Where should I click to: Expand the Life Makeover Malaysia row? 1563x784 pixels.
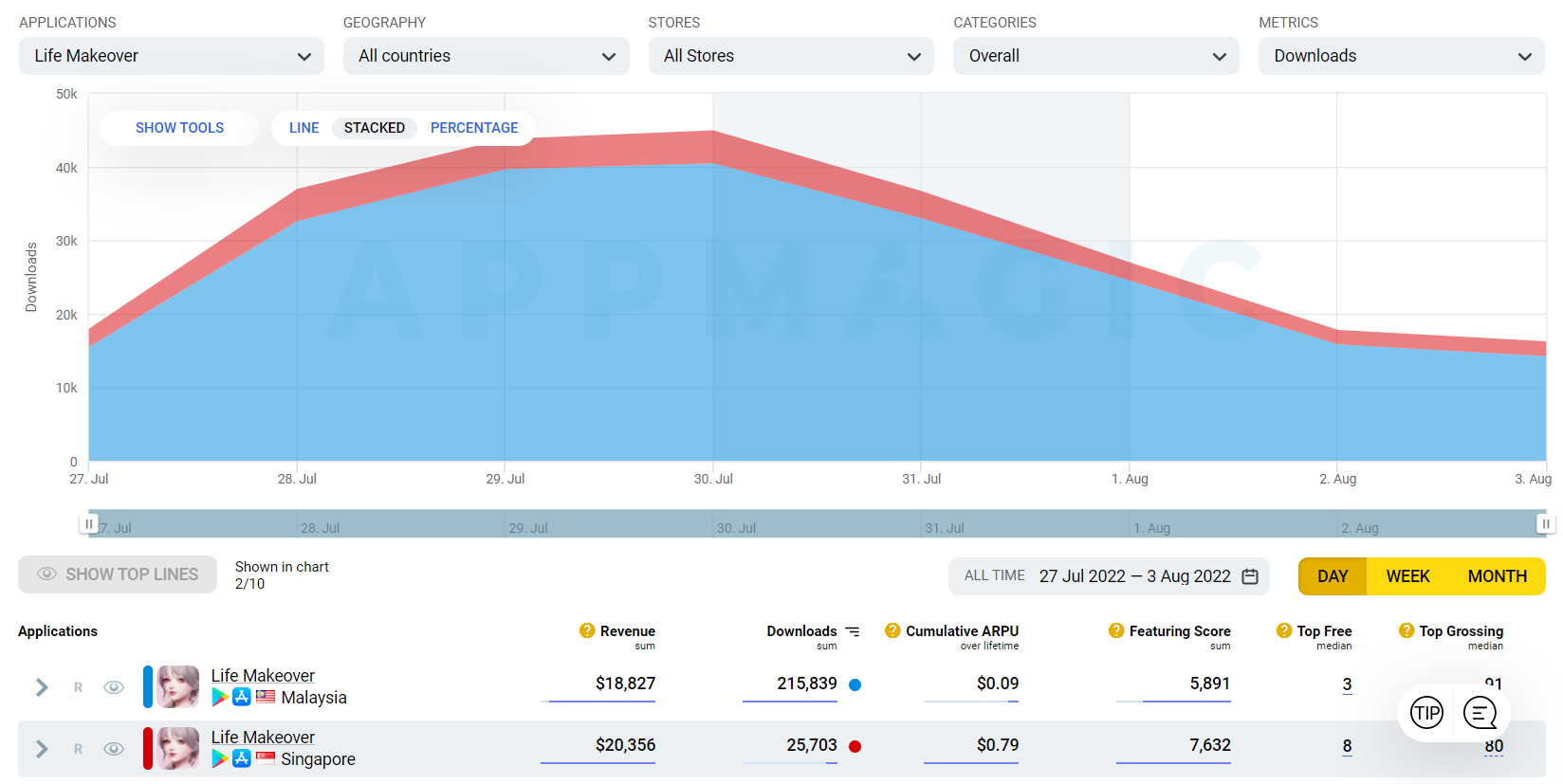(42, 687)
